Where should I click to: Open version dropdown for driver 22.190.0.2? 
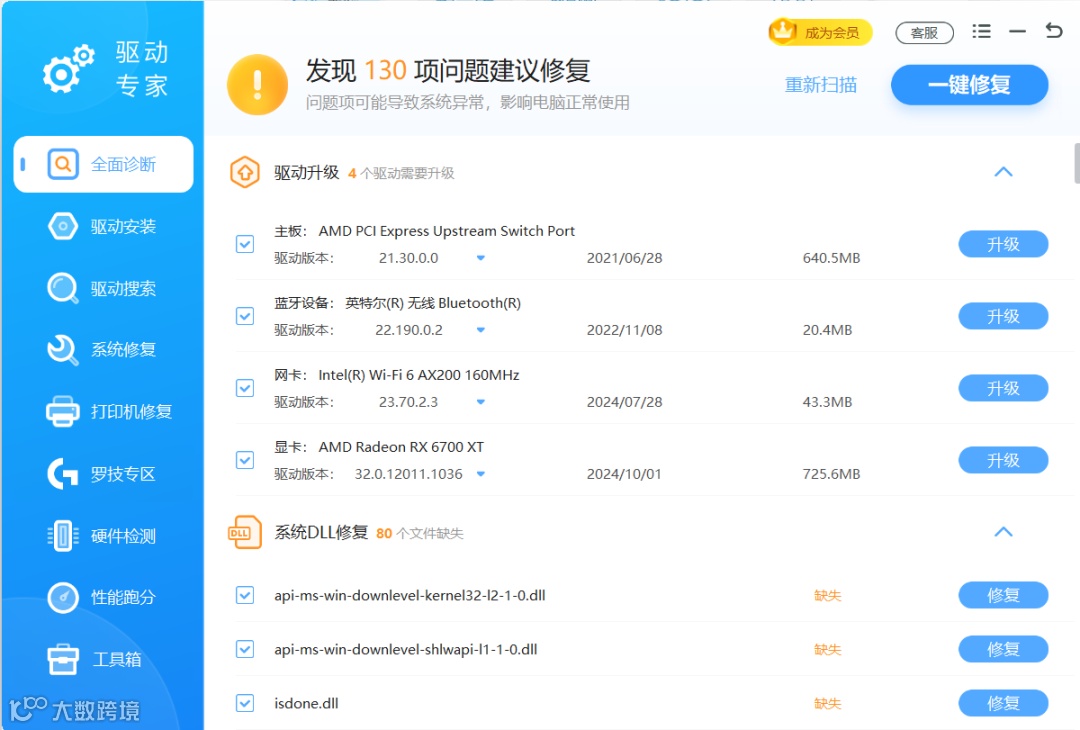481,330
